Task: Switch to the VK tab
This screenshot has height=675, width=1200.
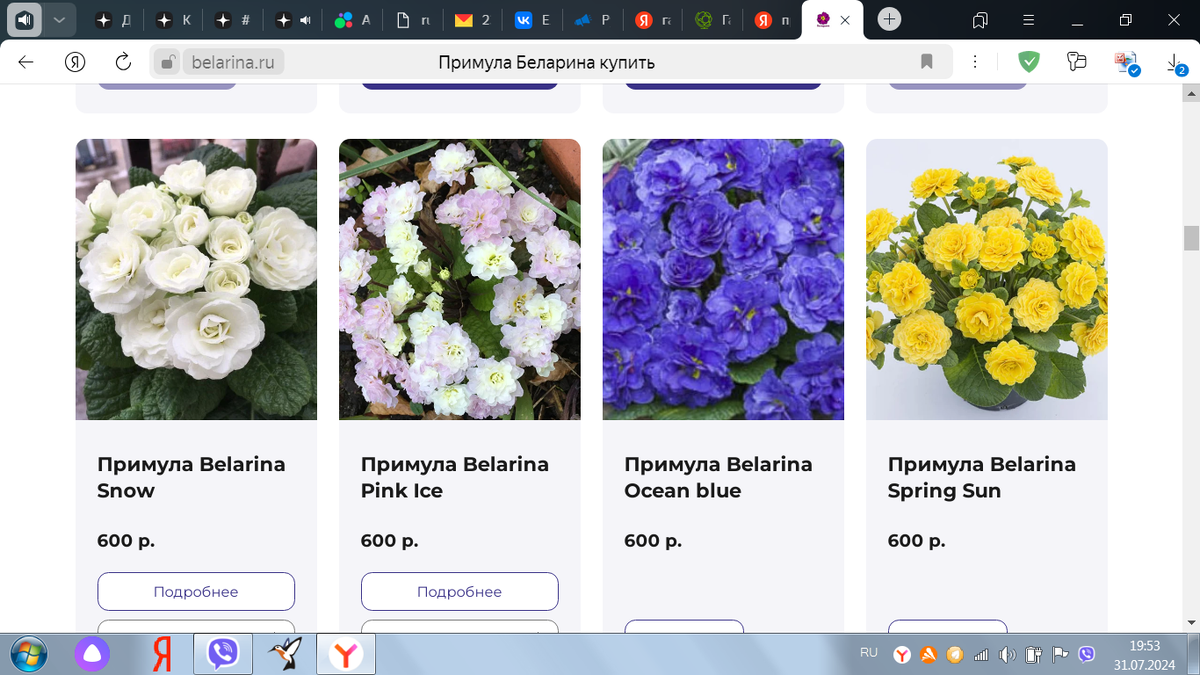Action: 533,20
